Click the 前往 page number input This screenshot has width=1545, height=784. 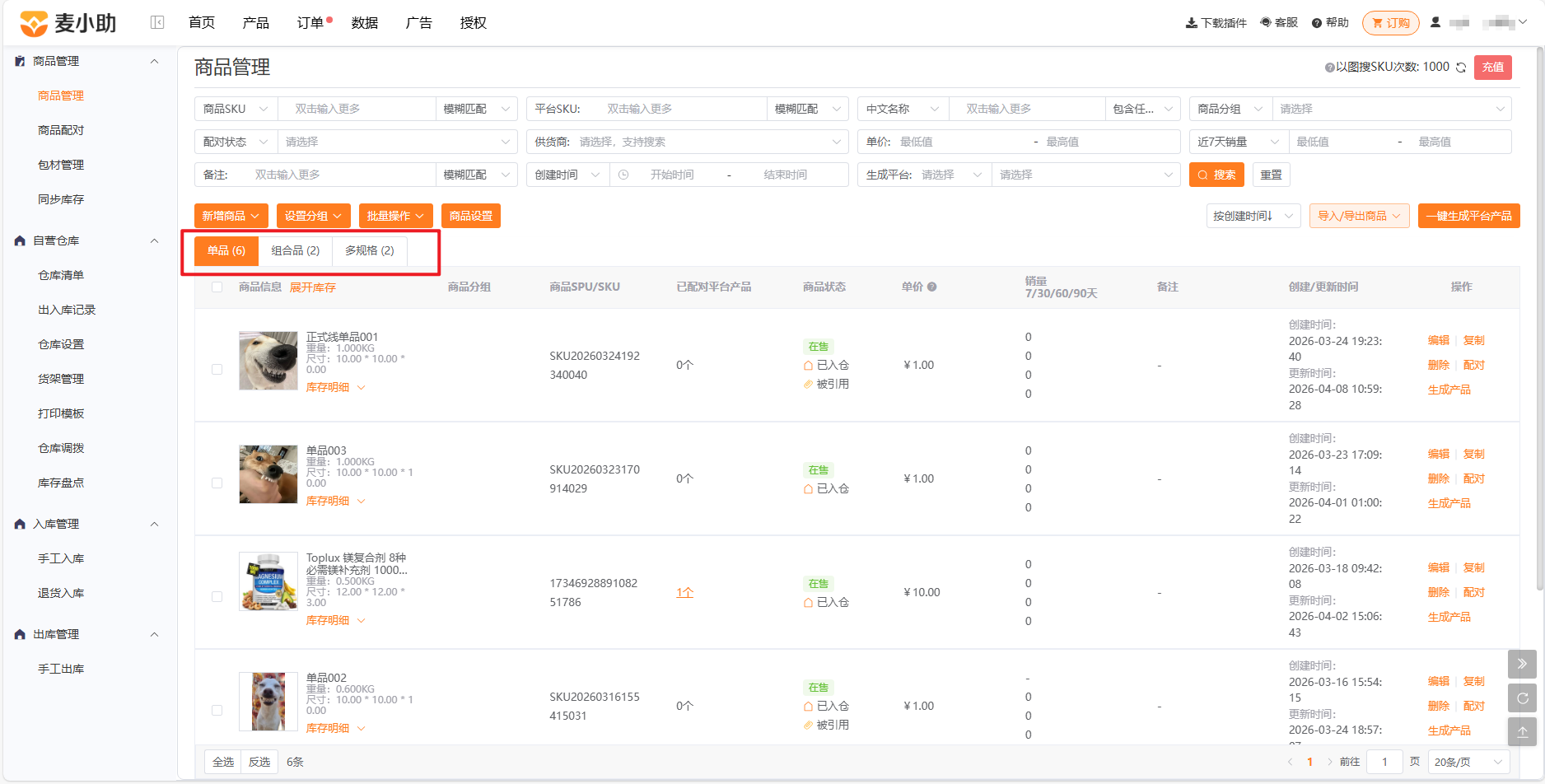1384,762
